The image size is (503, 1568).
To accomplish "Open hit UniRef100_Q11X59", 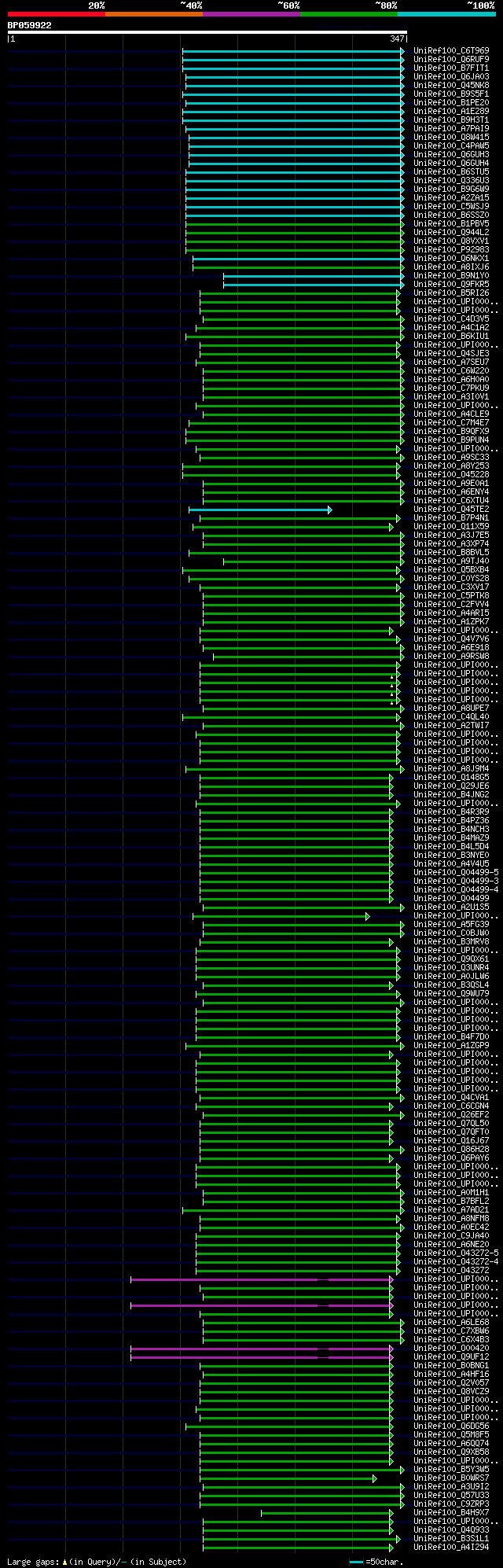I will (x=451, y=526).
